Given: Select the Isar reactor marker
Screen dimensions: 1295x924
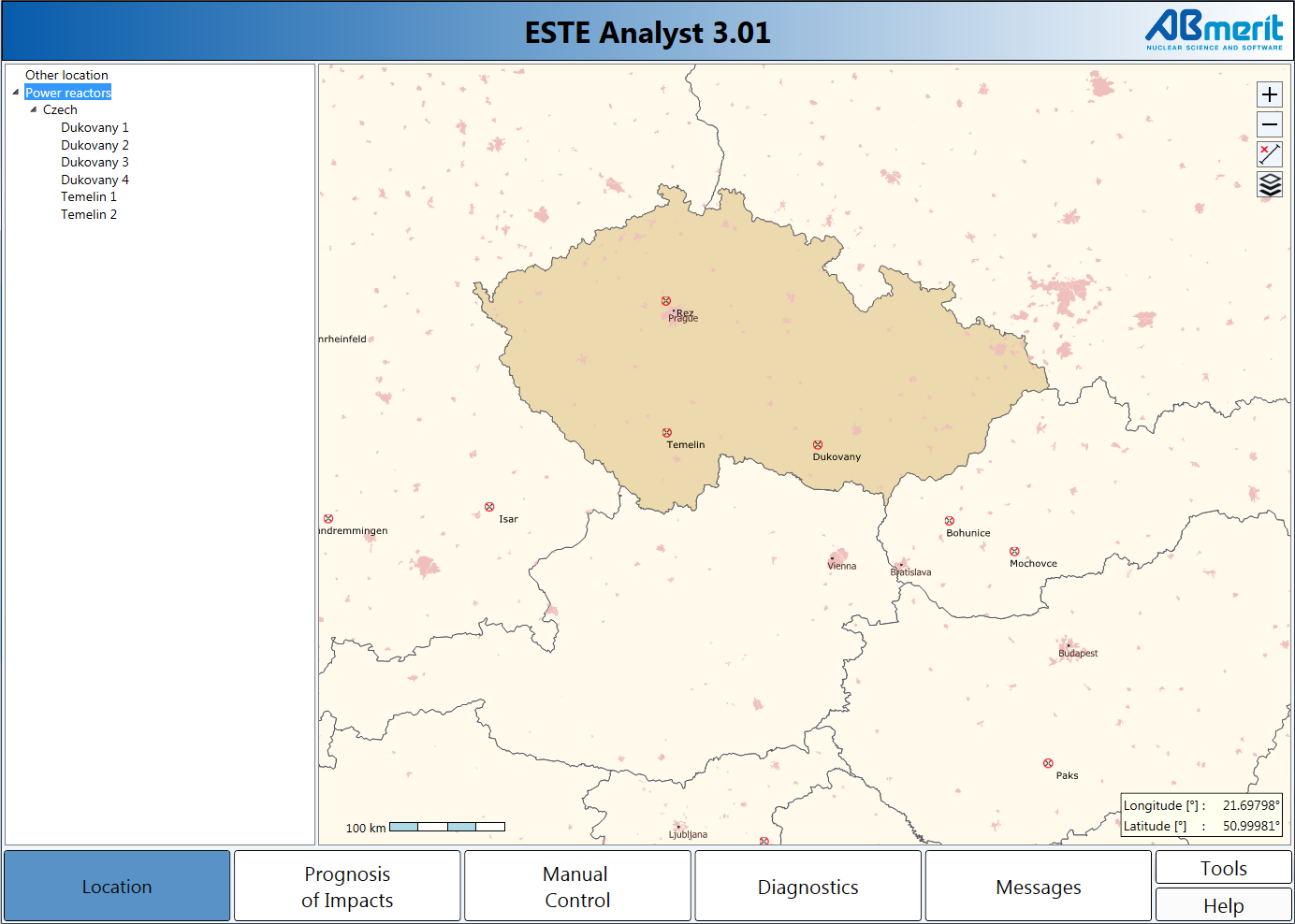Looking at the screenshot, I should (489, 507).
